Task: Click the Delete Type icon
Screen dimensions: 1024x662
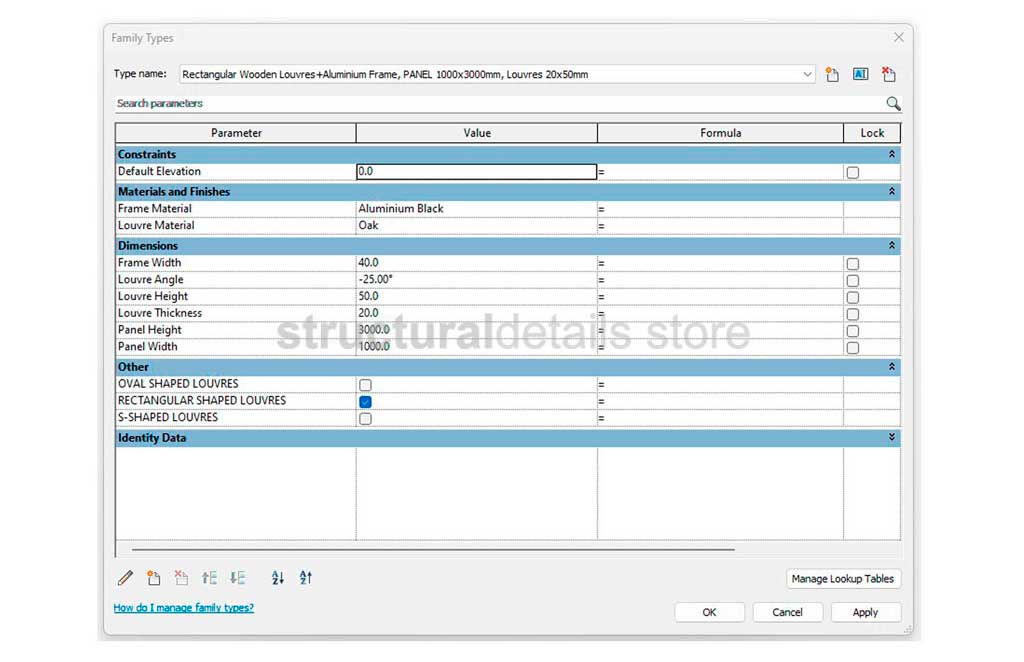Action: pos(888,75)
